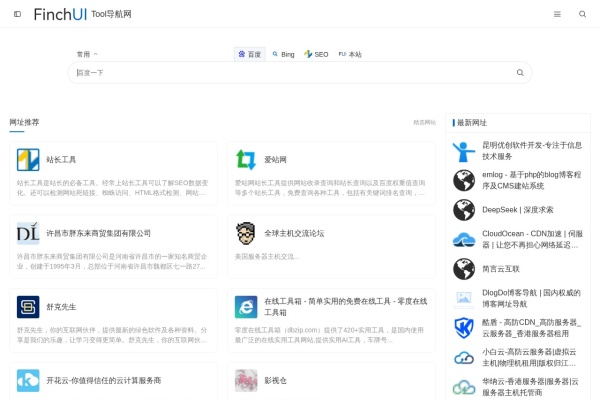Click the header search magnifier icon
Viewport: 600px width, 400px height.
pyautogui.click(x=582, y=14)
